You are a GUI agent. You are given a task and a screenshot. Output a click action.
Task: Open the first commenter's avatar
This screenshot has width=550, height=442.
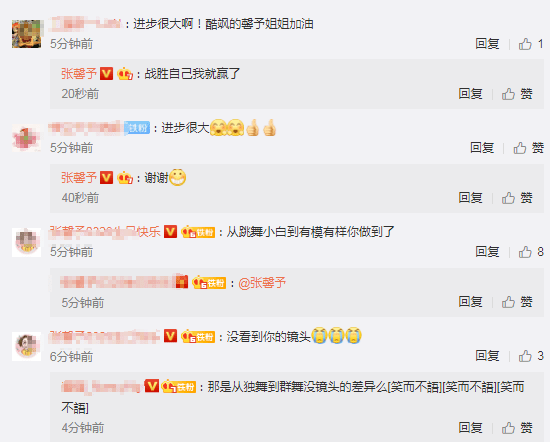26,34
